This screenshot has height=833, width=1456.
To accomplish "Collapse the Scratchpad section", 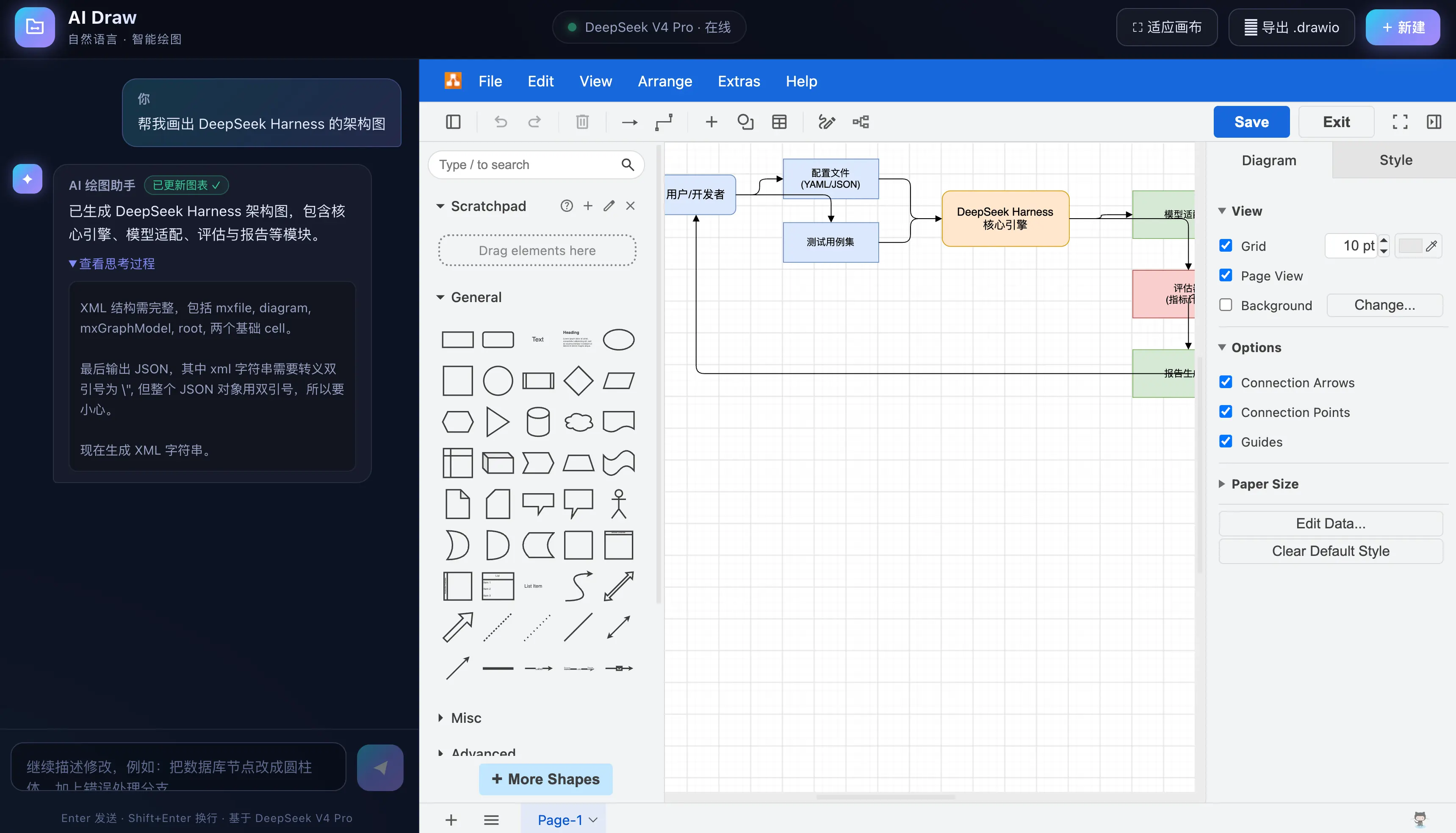I will (440, 206).
